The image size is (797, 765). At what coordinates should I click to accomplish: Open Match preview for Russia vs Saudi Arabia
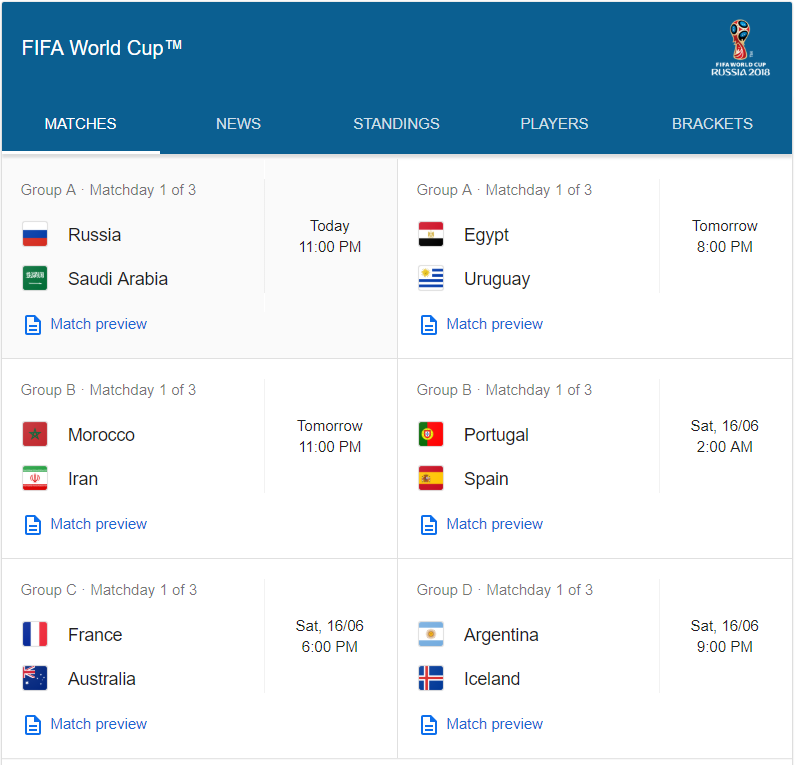coord(98,324)
